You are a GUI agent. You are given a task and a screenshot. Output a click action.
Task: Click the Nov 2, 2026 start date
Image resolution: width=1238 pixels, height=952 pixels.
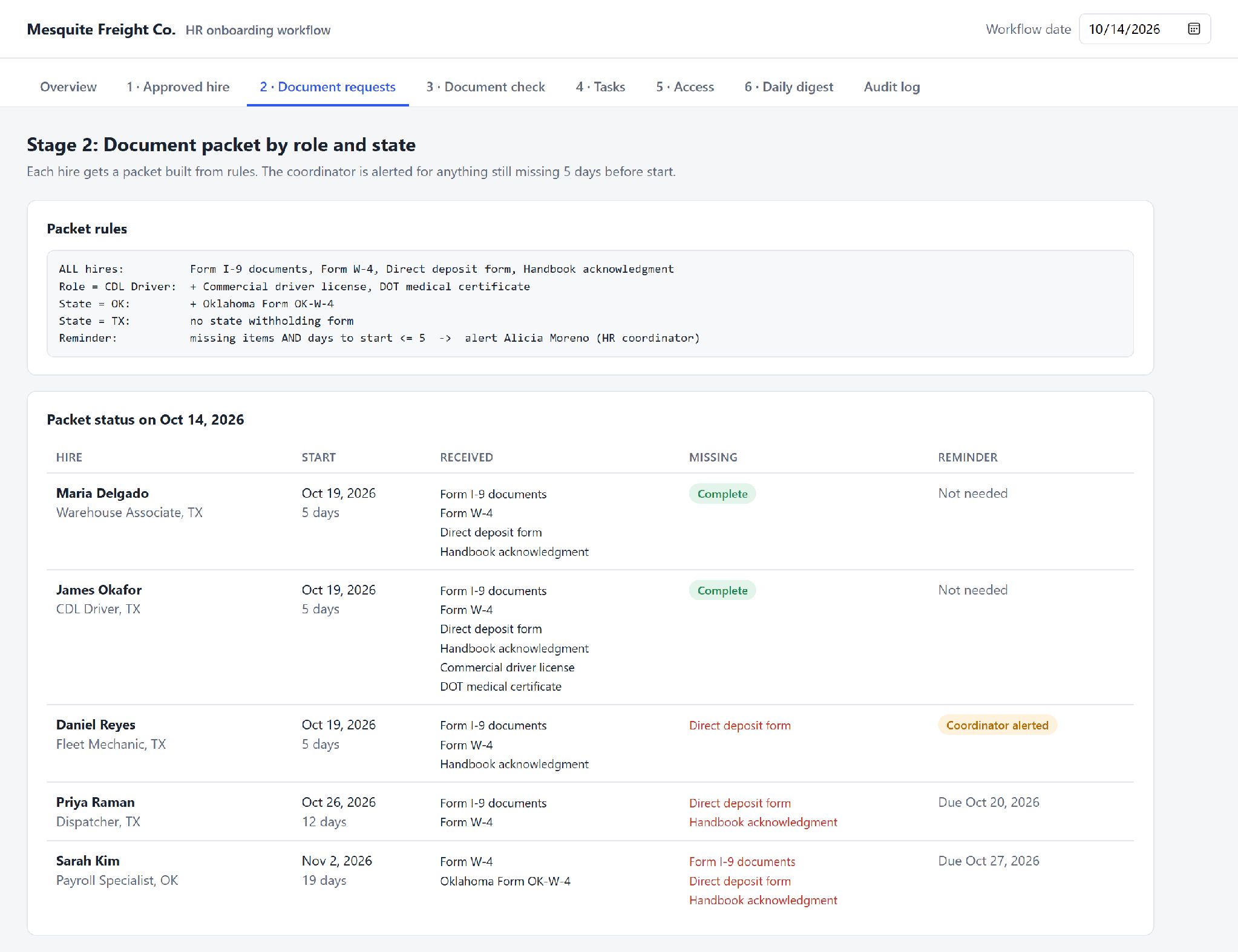336,861
